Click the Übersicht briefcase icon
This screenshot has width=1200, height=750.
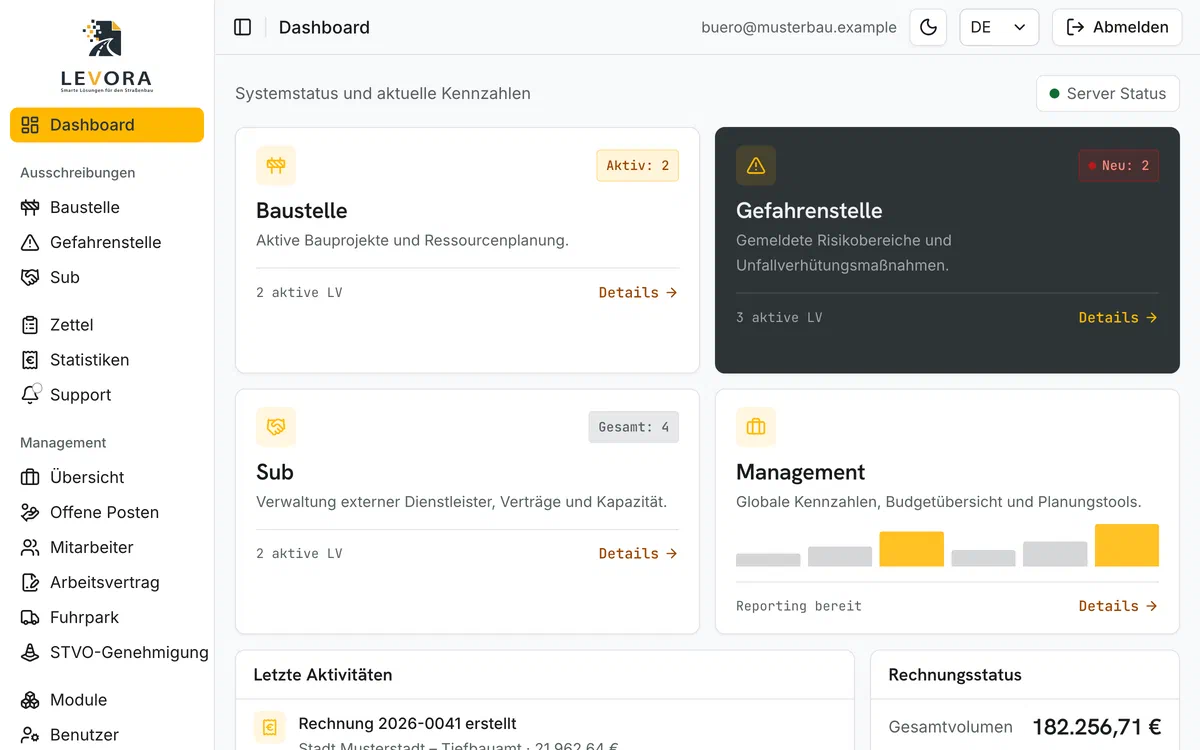click(x=30, y=477)
